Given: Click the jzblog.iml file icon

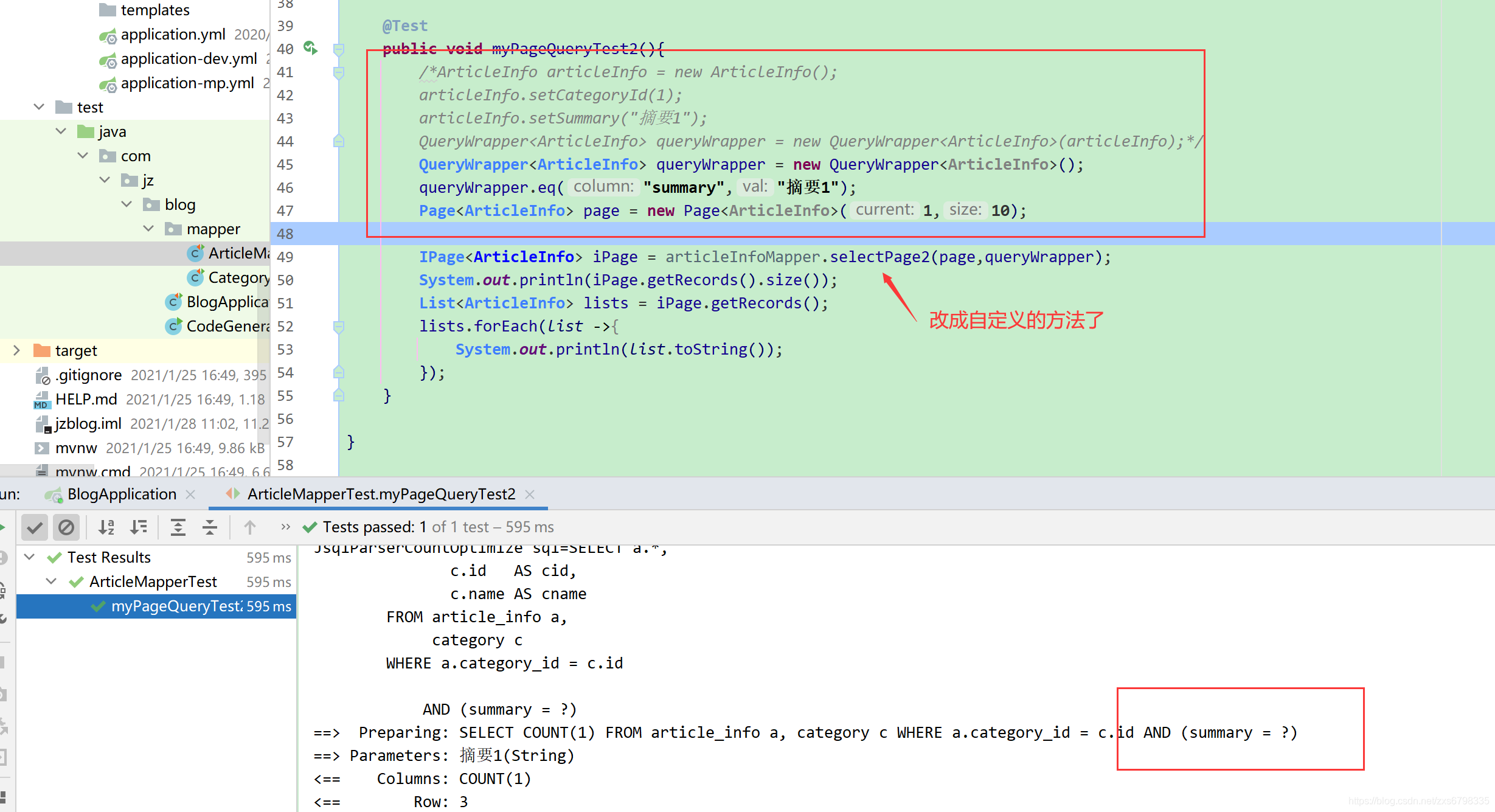Looking at the screenshot, I should 42,425.
